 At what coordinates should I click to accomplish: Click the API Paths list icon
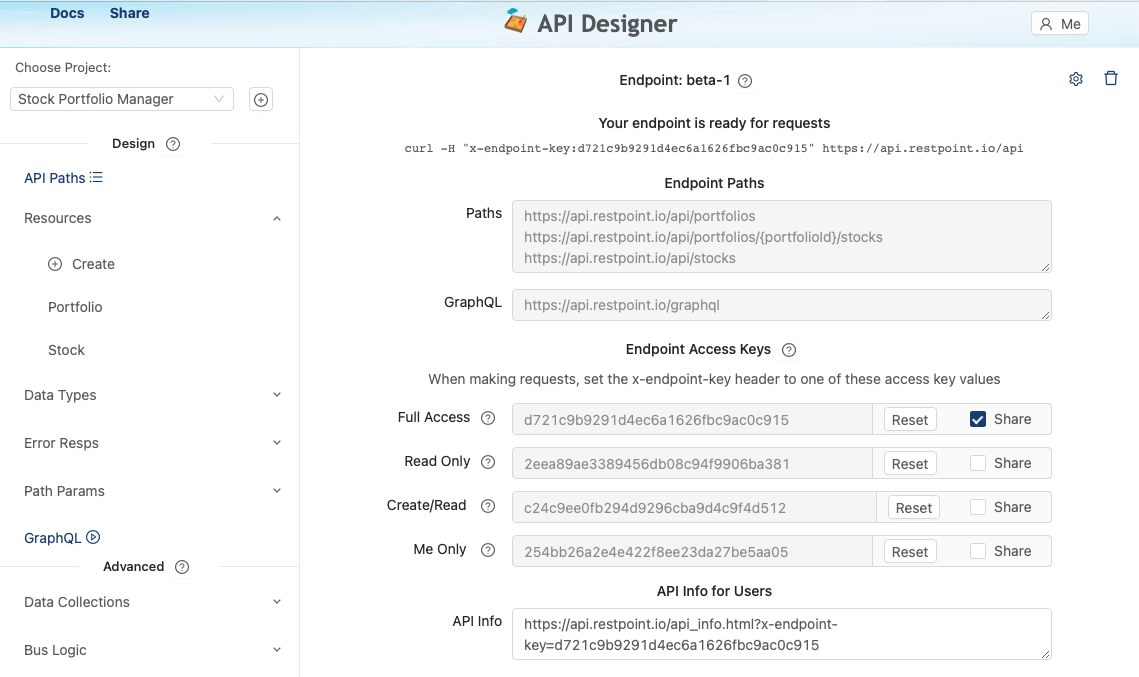[96, 177]
